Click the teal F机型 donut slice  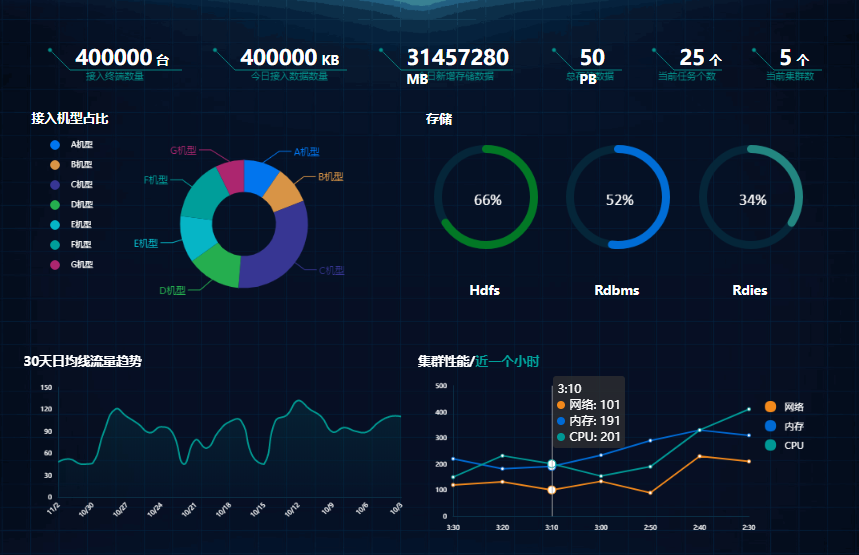pos(202,194)
